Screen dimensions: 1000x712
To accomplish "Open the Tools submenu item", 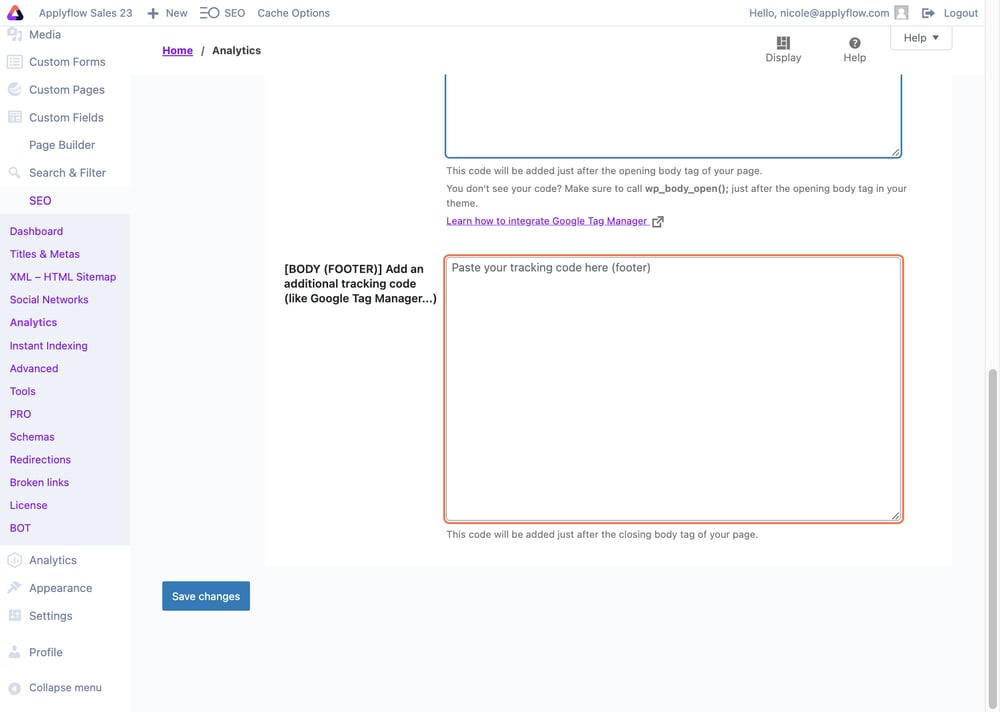I will pos(22,391).
